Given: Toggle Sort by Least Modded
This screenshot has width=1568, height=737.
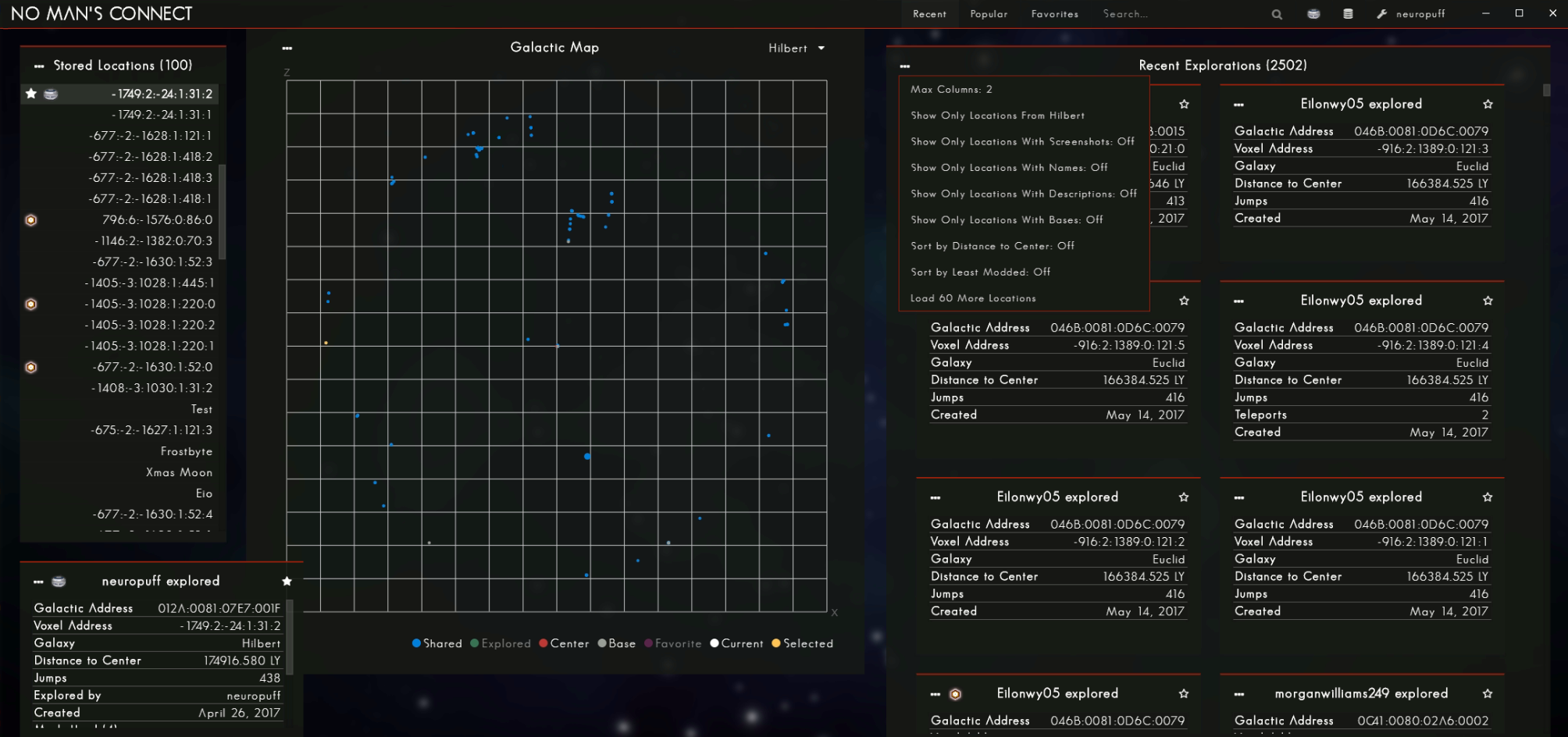Looking at the screenshot, I should click(1023, 272).
